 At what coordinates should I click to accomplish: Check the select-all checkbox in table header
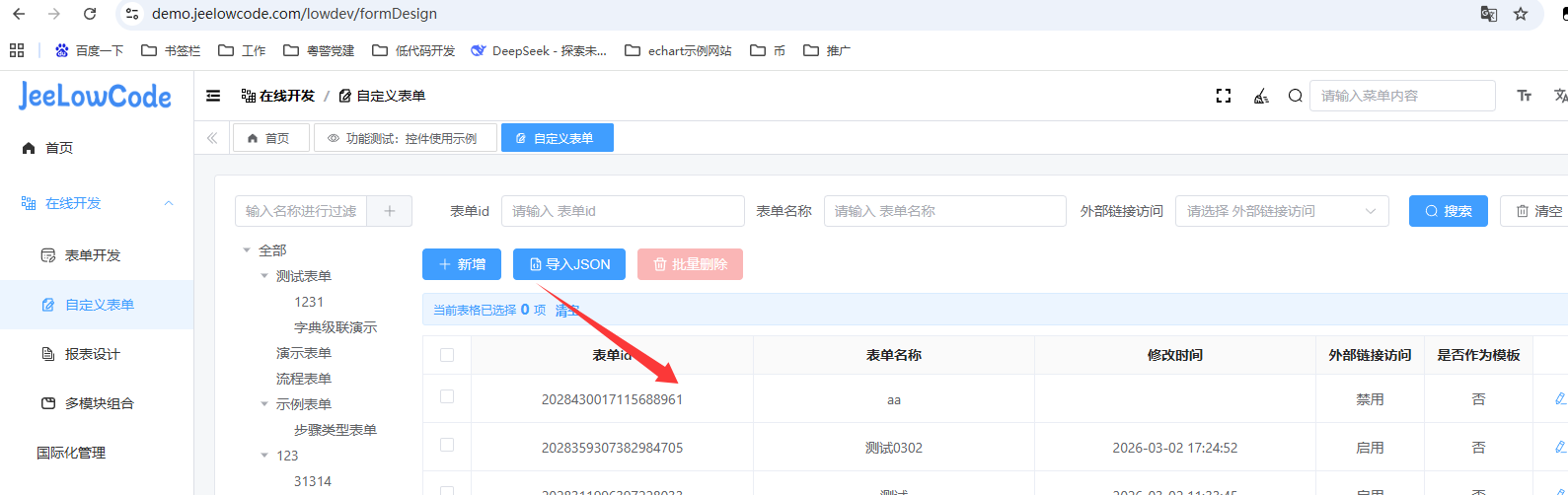point(447,355)
